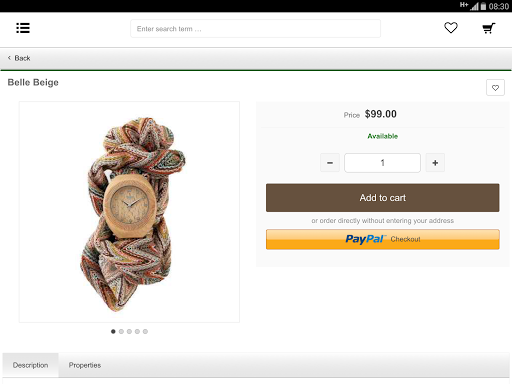The height and width of the screenshot is (384, 512).
Task: Focus the search term field
Action: [x=255, y=29]
